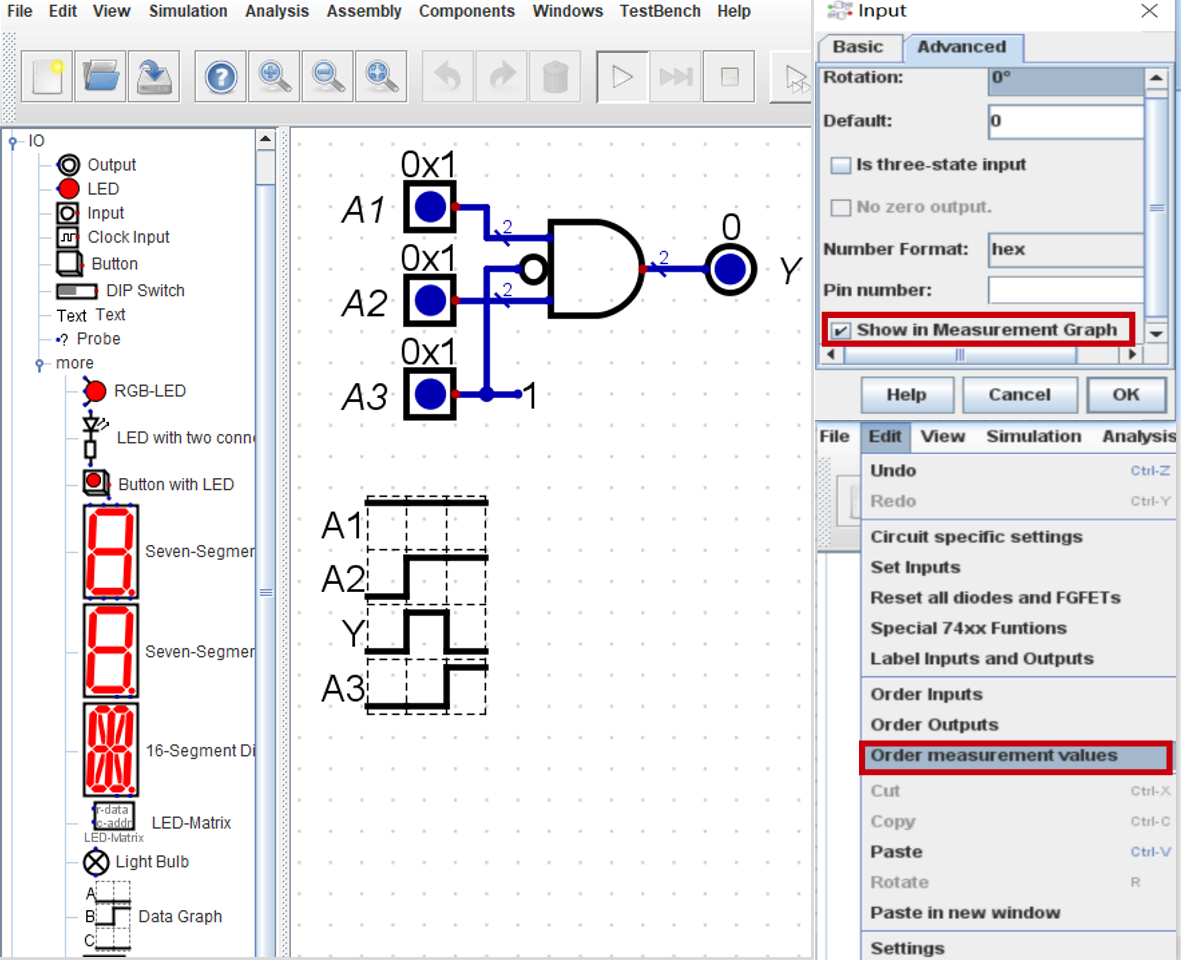
Task: Choose LED with two connections component
Action: coord(170,437)
